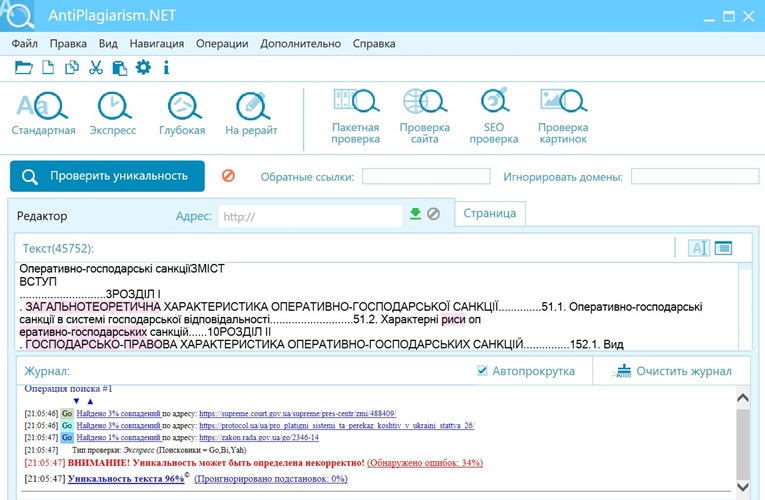765x500 pixels.
Task: Jump to previous result with up triangle
Action: 90,401
